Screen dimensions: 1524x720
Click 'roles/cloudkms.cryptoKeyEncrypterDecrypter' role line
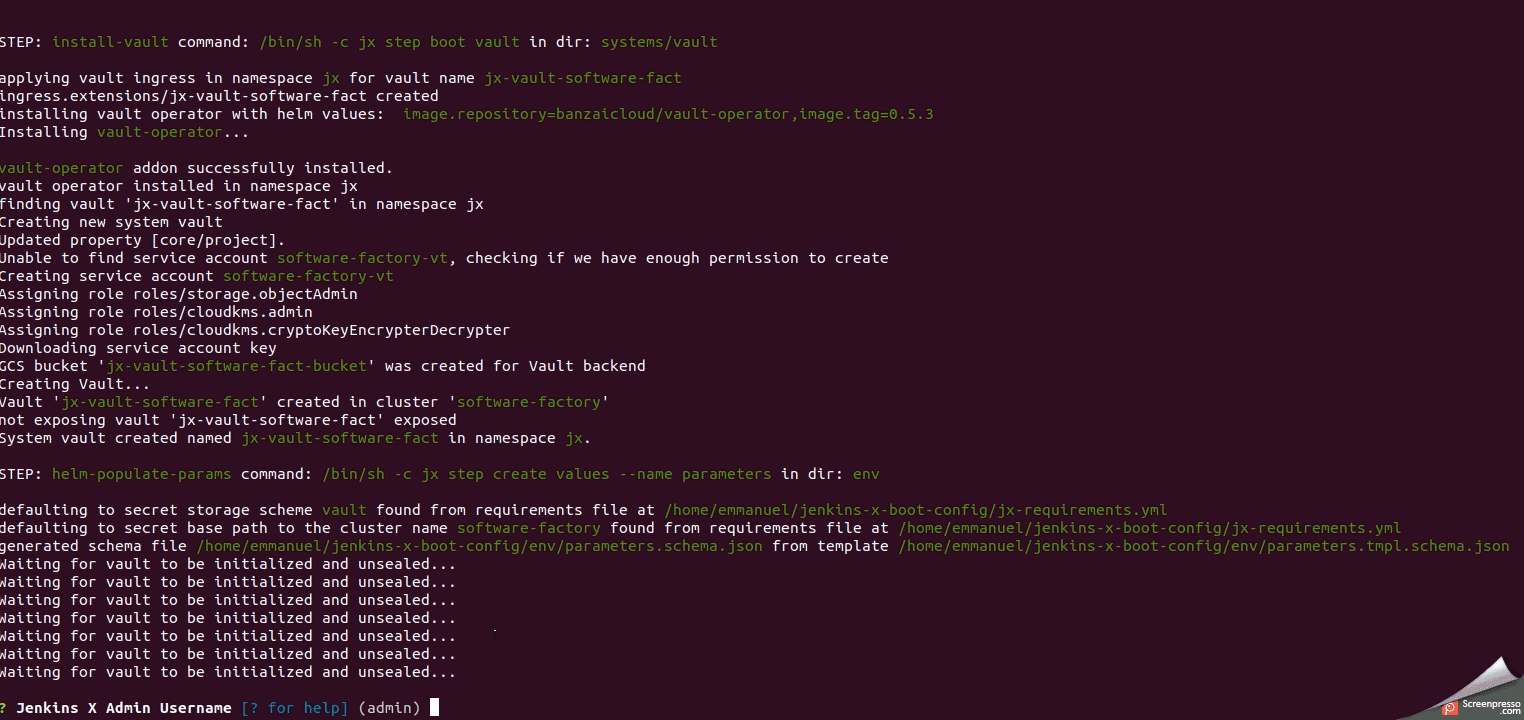pyautogui.click(x=255, y=330)
